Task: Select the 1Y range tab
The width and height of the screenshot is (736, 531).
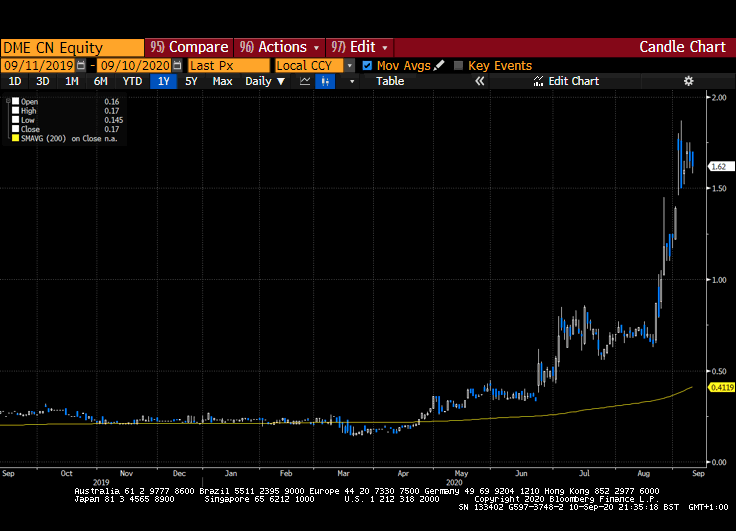Action: point(163,81)
